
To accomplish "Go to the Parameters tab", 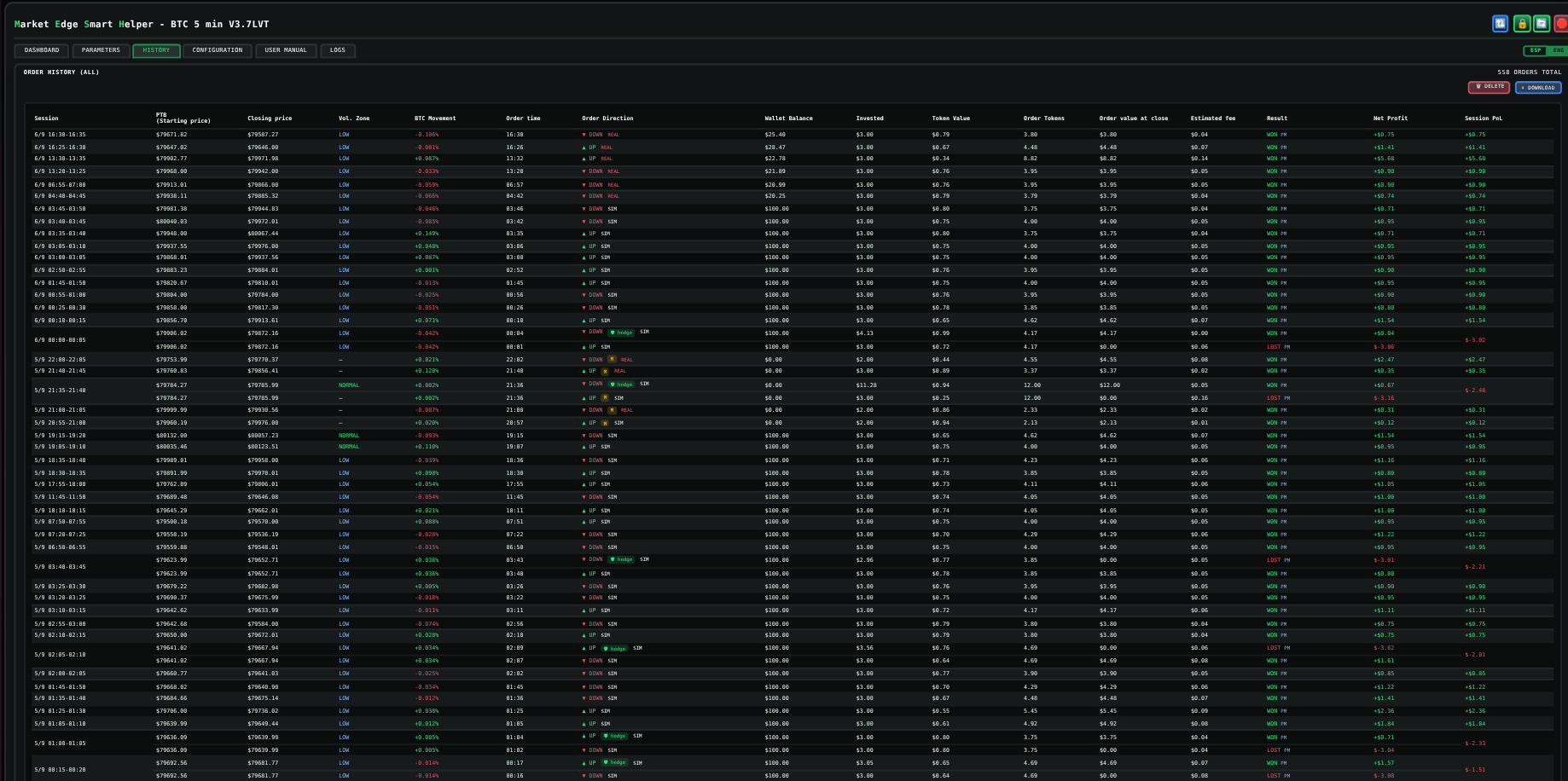I will 102,50.
